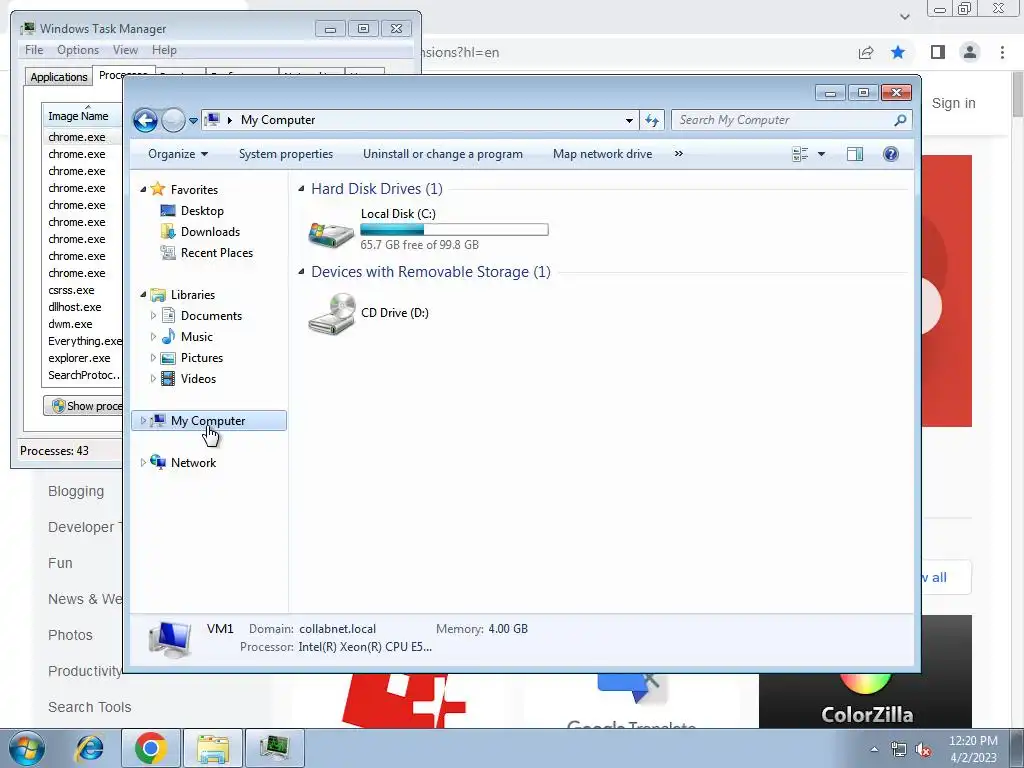Open Downloads in Favorites

210,232
